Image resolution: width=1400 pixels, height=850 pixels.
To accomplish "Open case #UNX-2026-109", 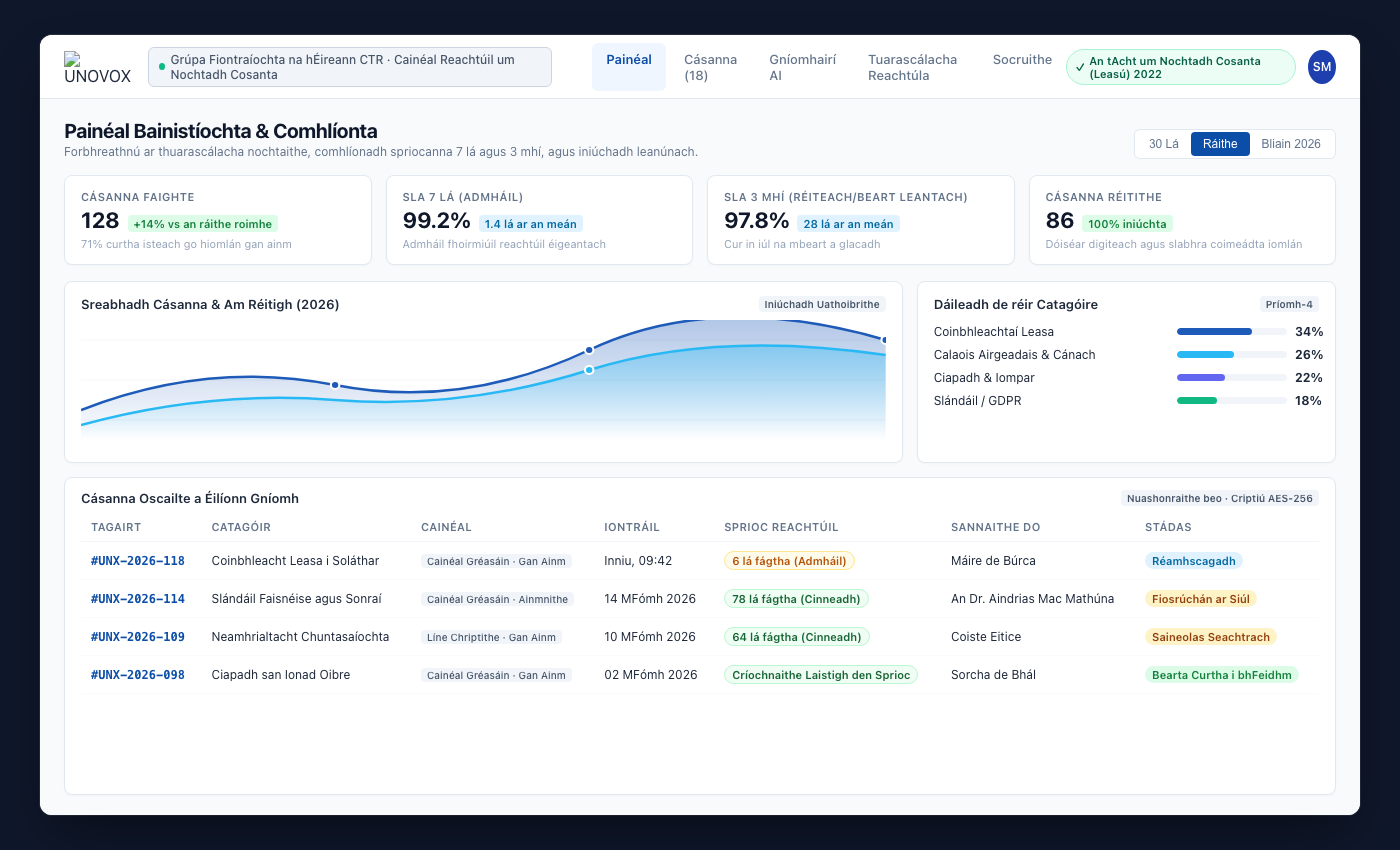I will [138, 637].
